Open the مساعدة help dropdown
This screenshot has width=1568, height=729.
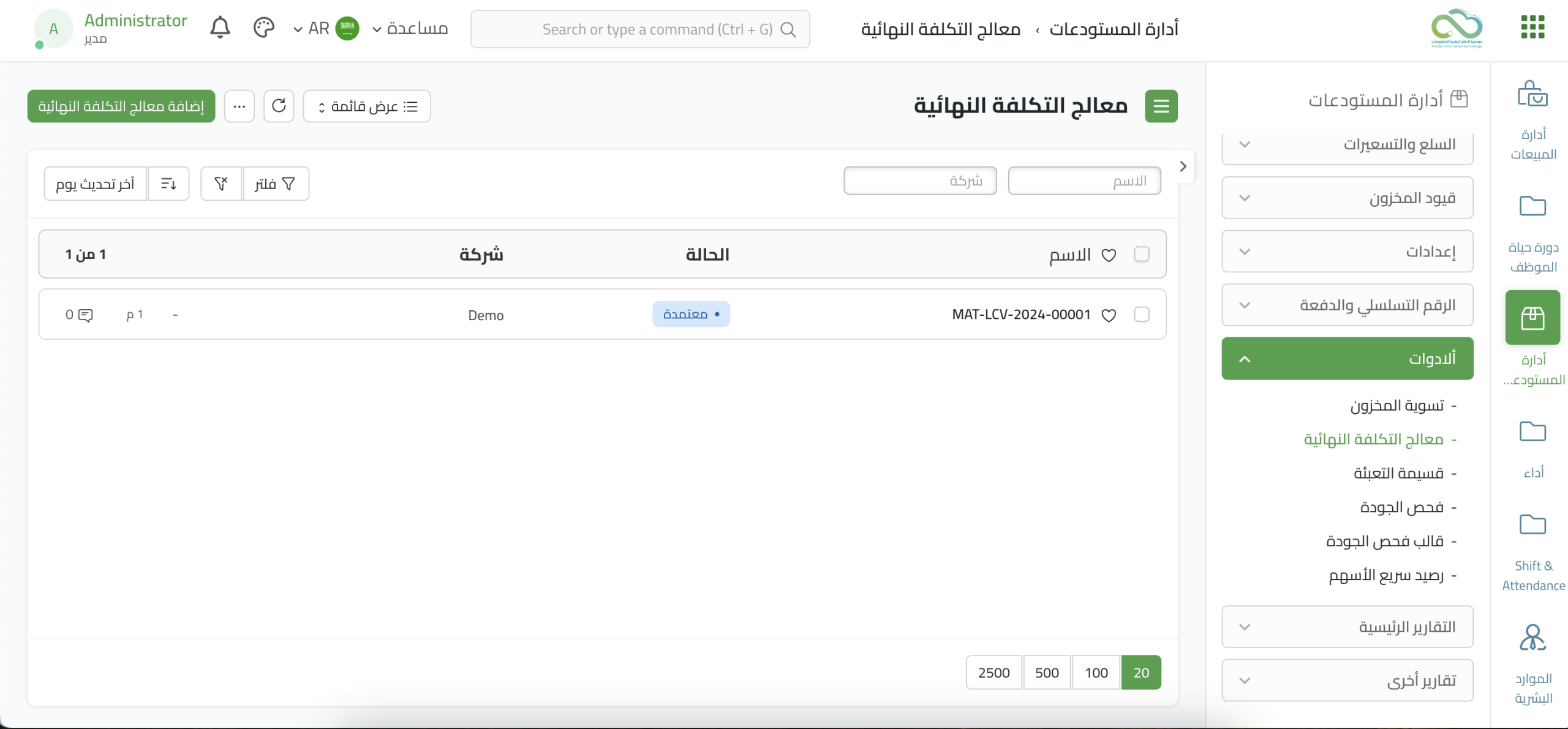click(410, 29)
